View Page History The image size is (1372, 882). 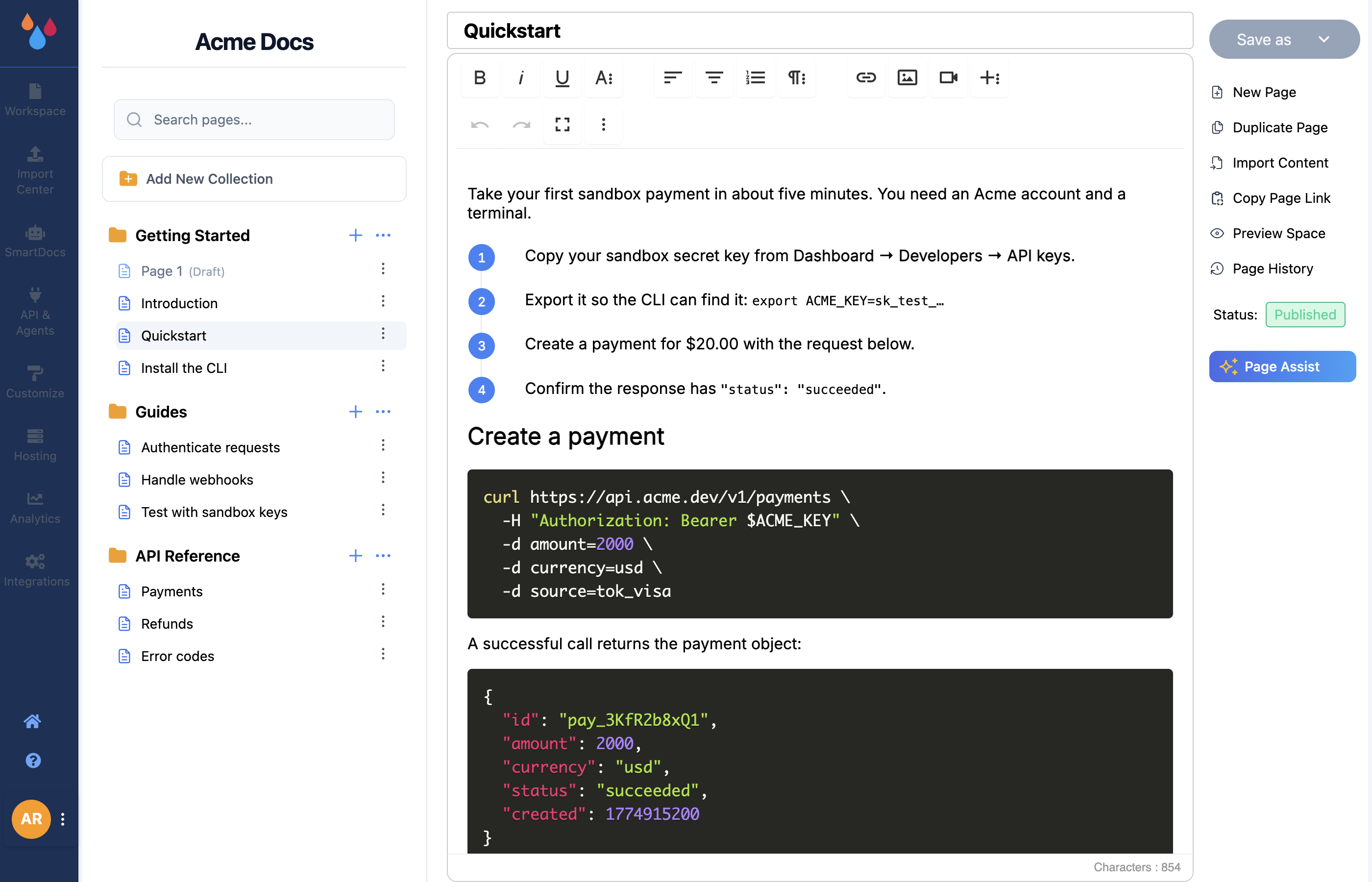pos(1262,269)
